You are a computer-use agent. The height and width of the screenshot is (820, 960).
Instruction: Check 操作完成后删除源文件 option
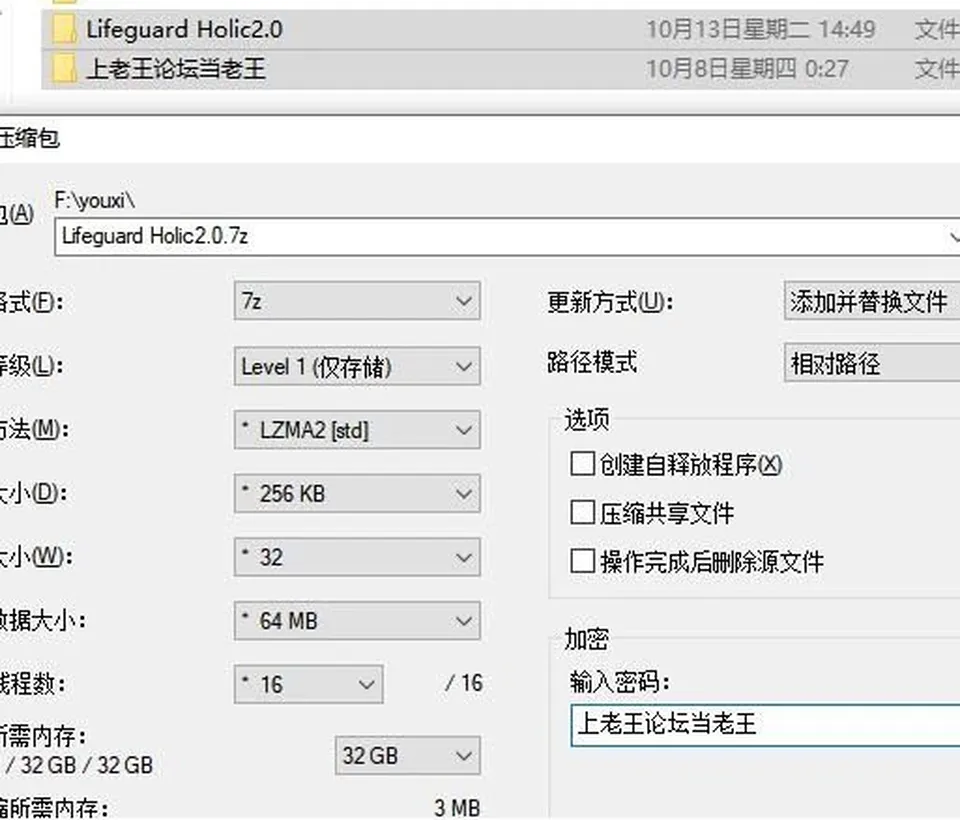[582, 561]
